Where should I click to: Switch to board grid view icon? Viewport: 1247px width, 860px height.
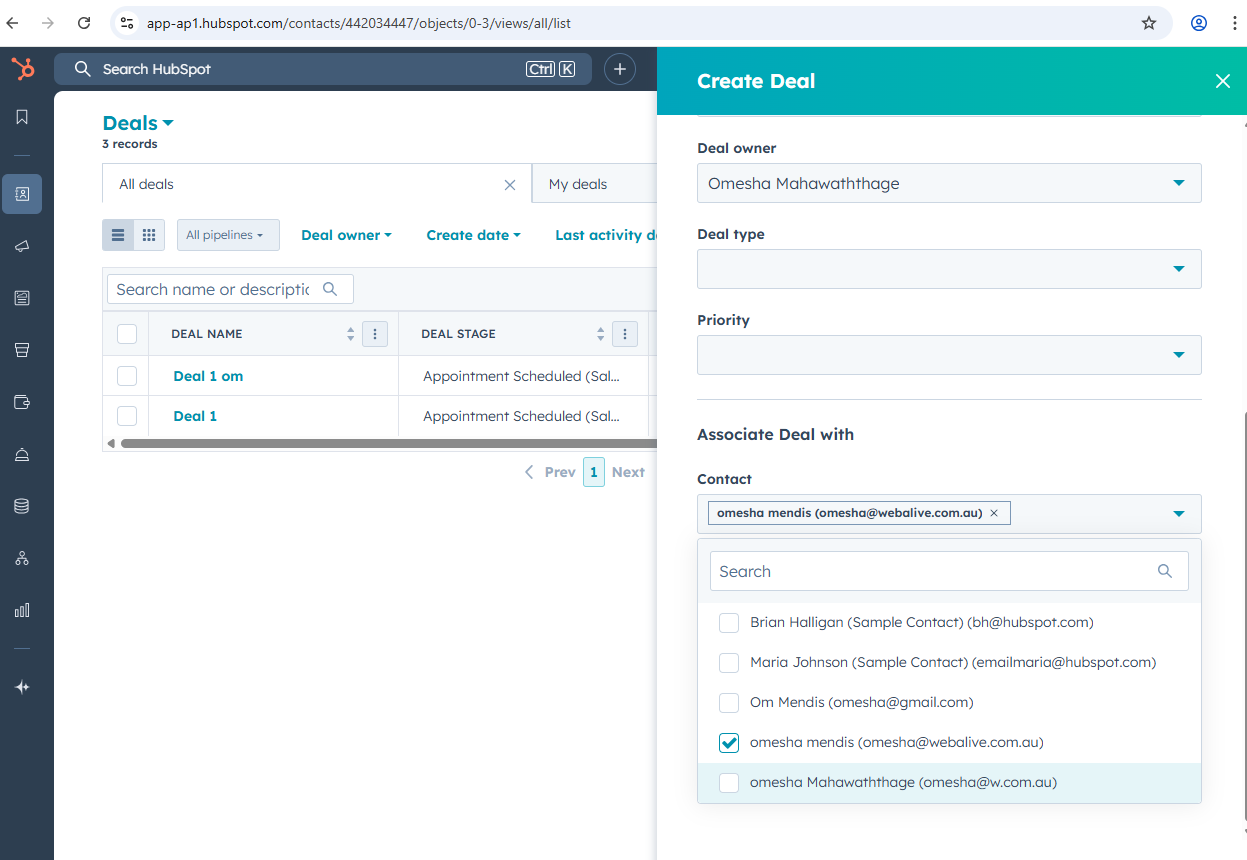pos(149,235)
